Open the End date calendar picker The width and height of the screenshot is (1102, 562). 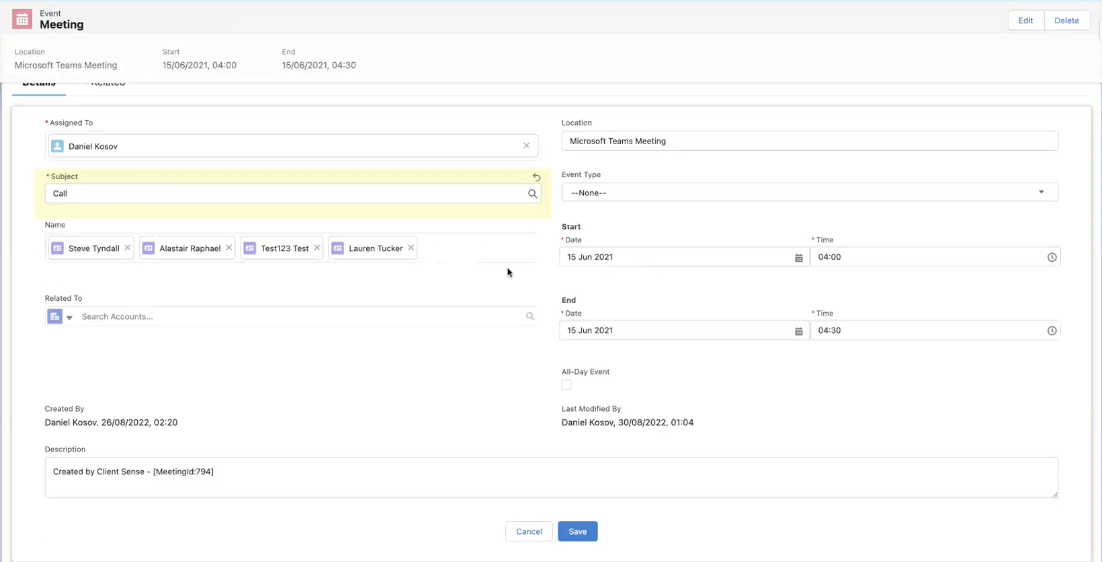798,331
